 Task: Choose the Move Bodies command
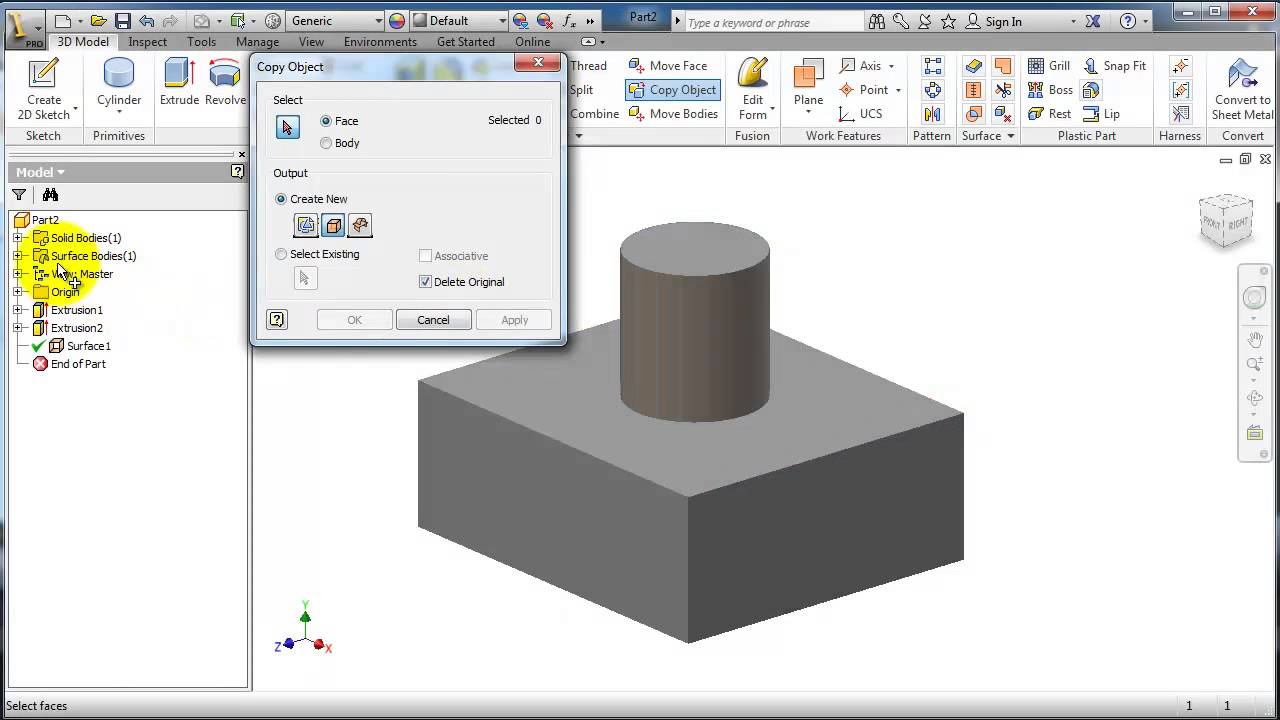point(673,114)
